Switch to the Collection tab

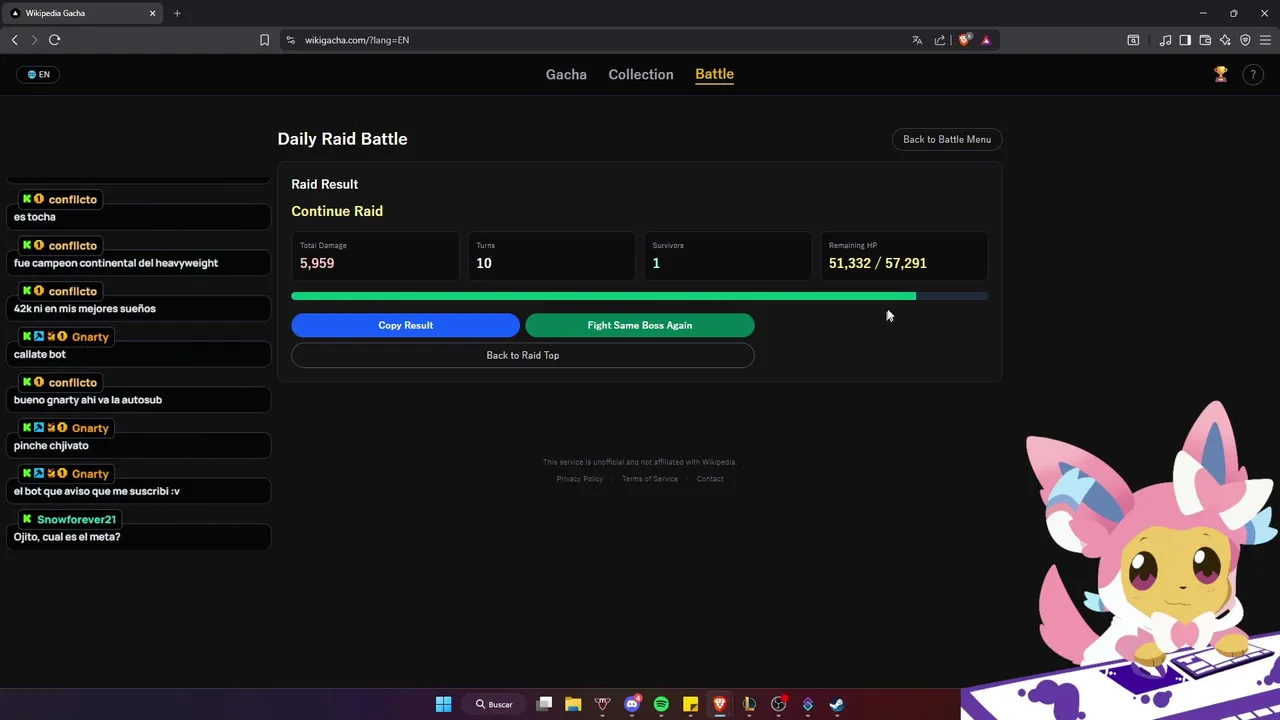pos(641,74)
